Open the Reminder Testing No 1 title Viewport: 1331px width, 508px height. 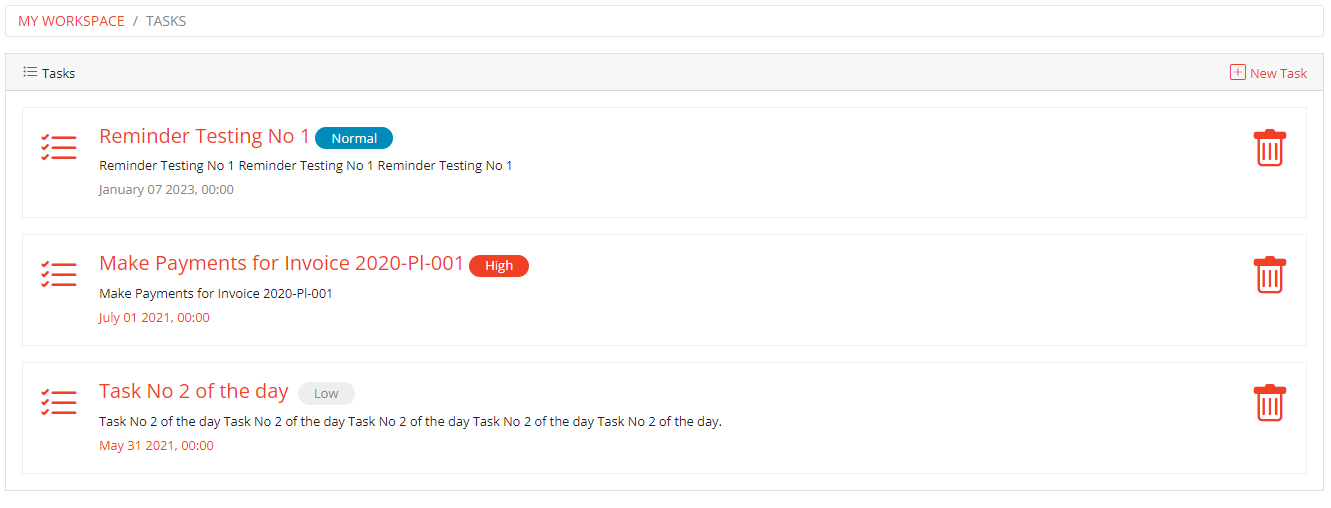[x=204, y=137]
